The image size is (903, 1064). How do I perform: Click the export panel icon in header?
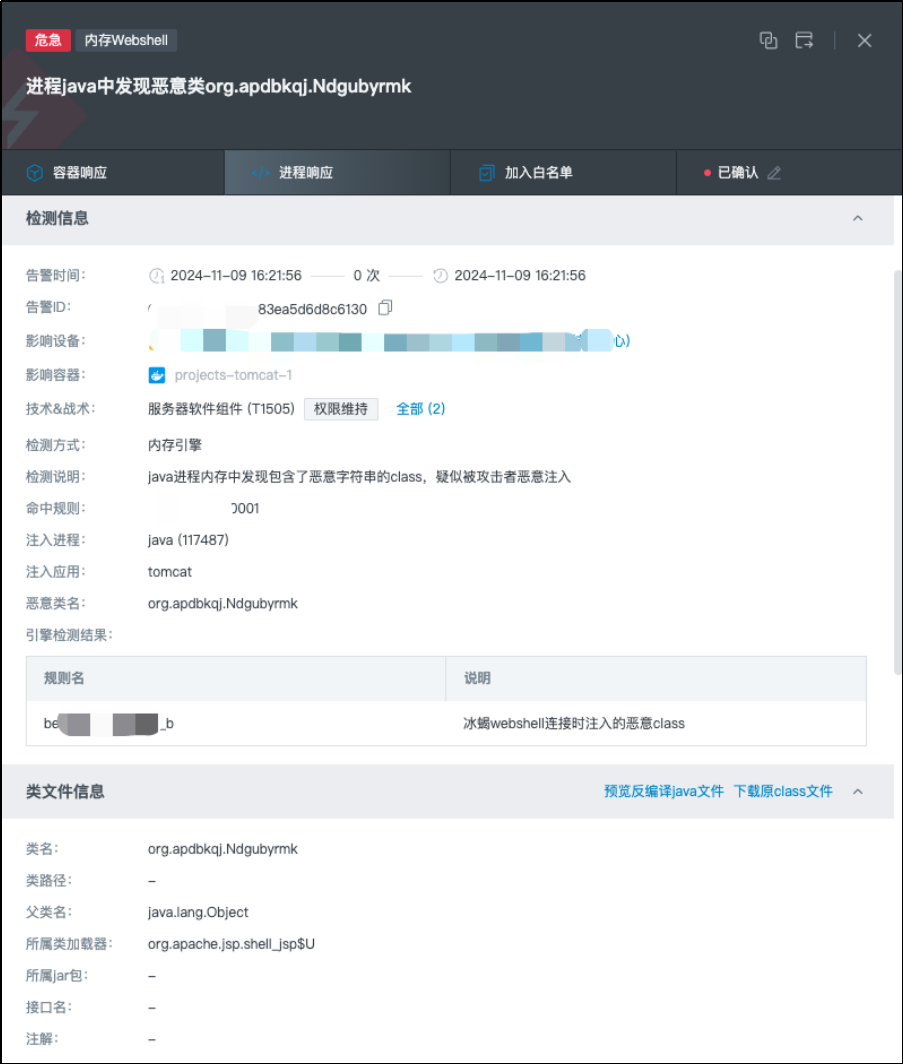pos(804,41)
